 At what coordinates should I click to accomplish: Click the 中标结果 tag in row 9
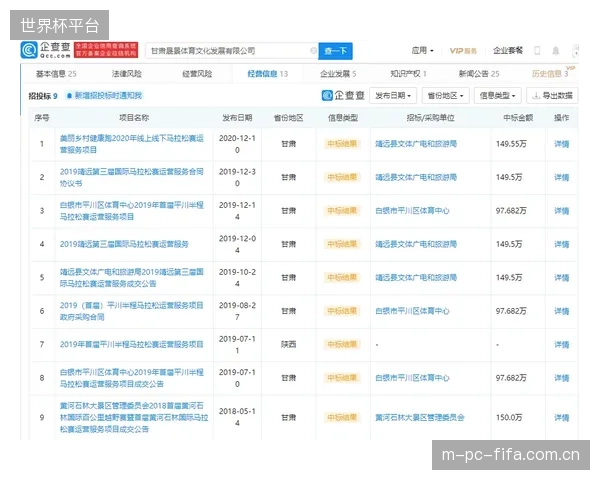point(342,417)
